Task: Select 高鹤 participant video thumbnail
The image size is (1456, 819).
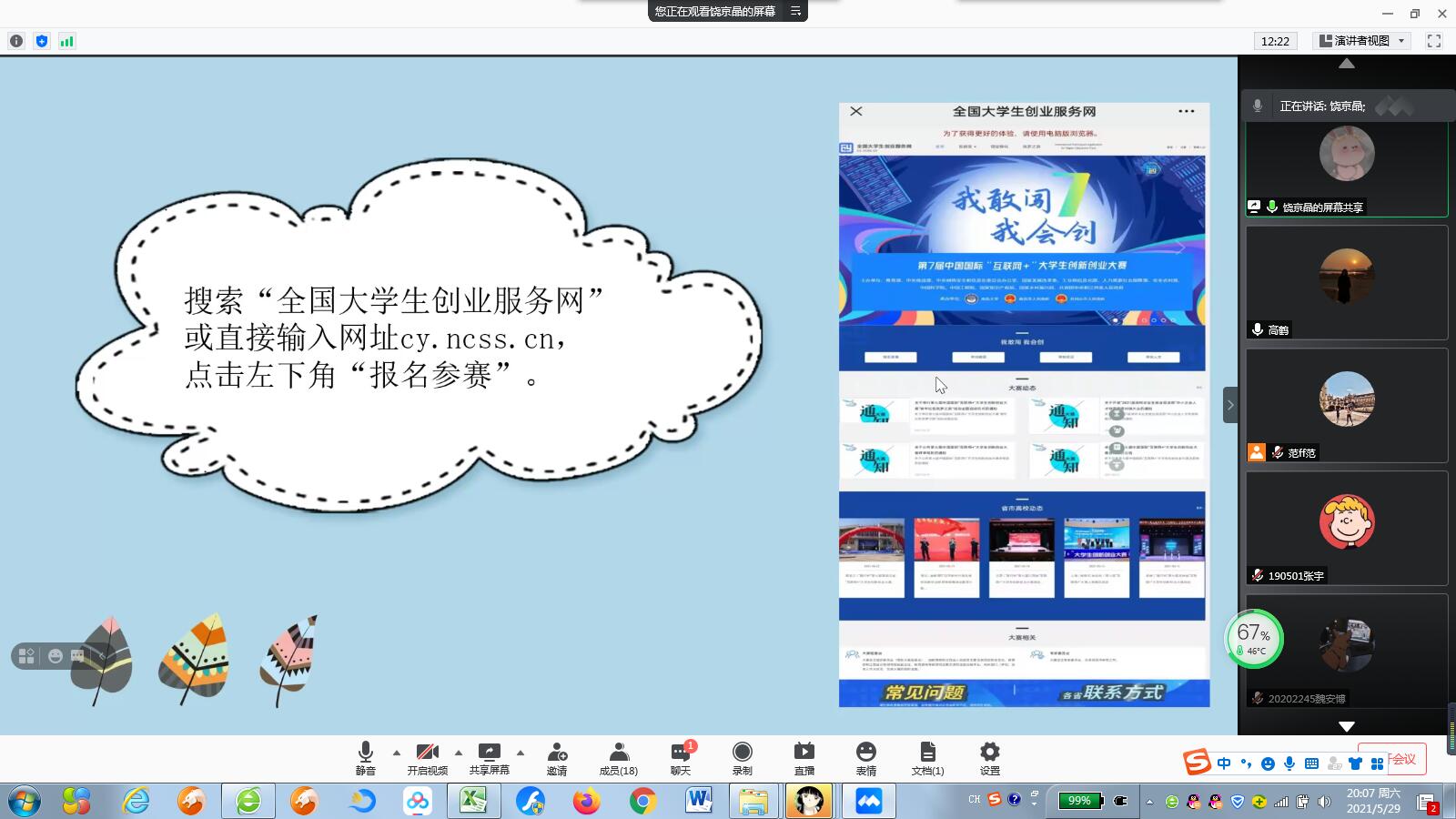Action: [x=1347, y=281]
